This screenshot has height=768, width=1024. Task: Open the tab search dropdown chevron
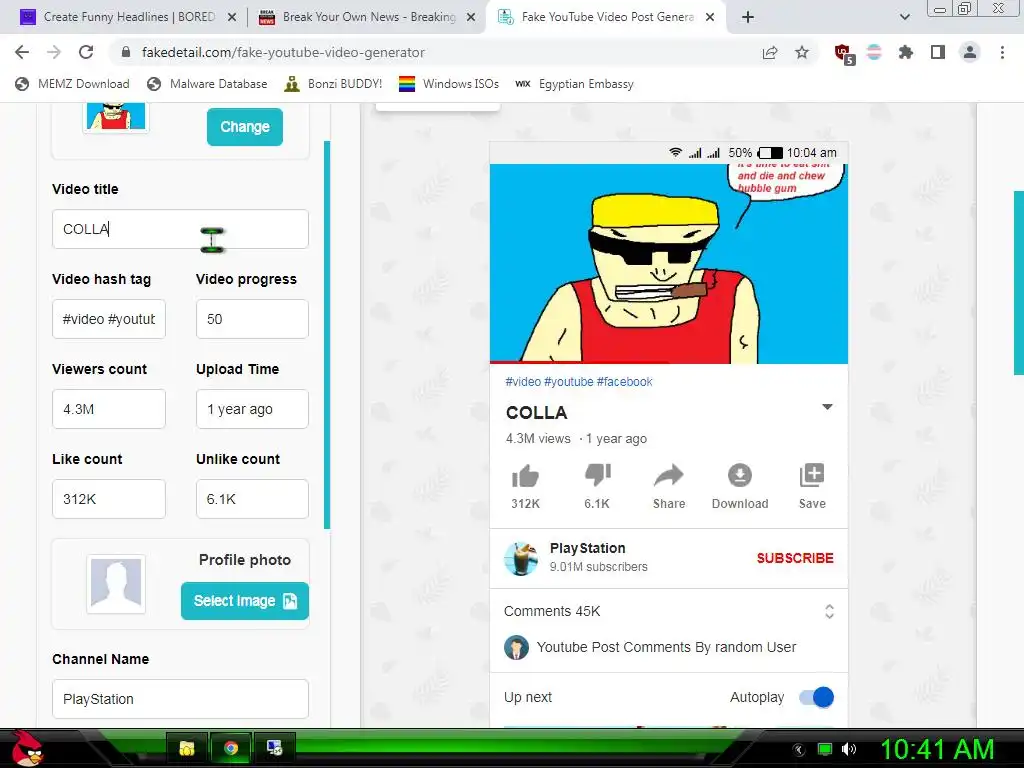[904, 17]
